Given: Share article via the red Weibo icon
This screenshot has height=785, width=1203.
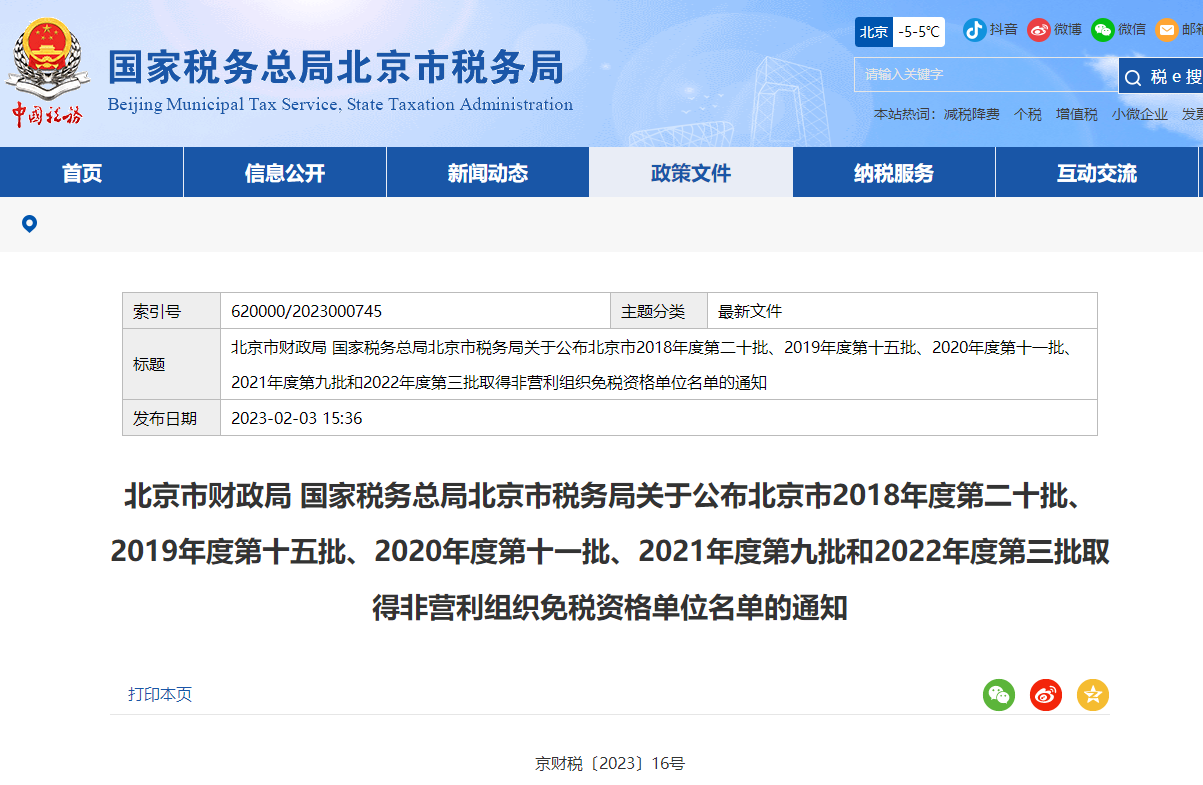Looking at the screenshot, I should tap(1045, 695).
